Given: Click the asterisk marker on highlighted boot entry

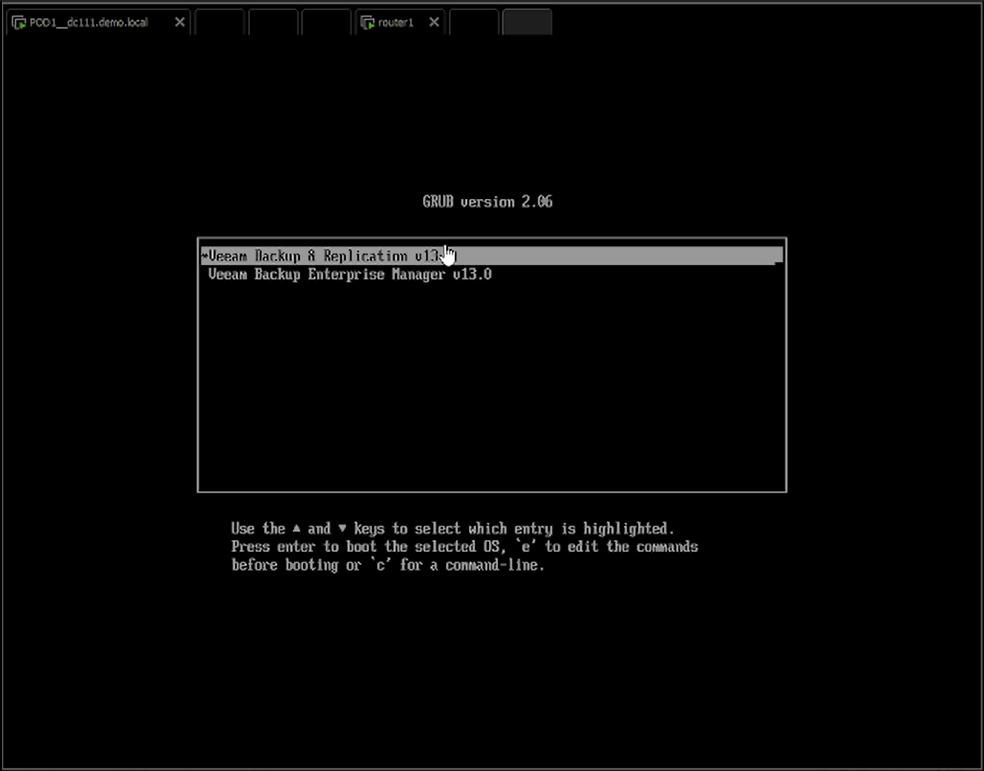Looking at the screenshot, I should [x=204, y=257].
